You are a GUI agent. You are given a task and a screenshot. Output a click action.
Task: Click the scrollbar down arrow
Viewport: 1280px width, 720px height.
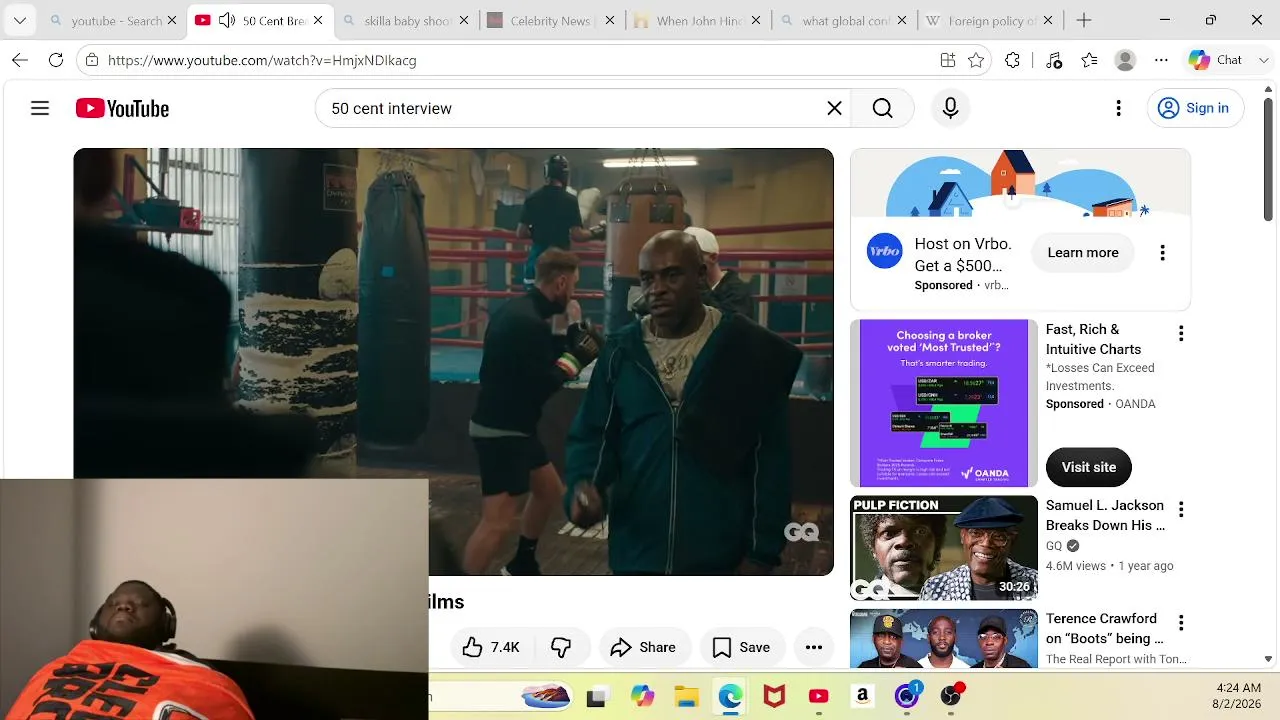pos(1268,659)
